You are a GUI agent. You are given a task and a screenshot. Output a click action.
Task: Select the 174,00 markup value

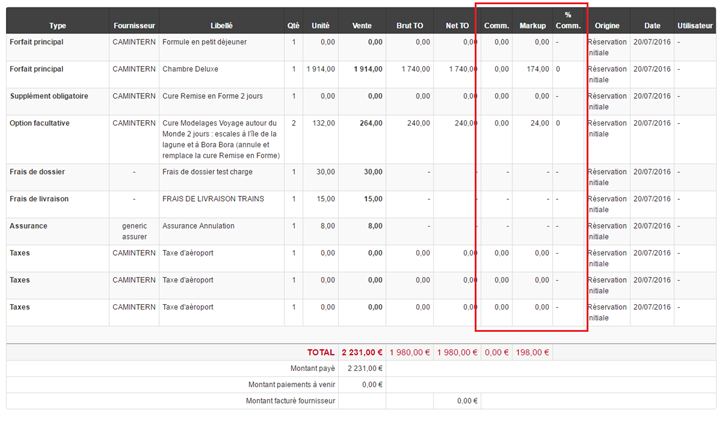tap(538, 69)
